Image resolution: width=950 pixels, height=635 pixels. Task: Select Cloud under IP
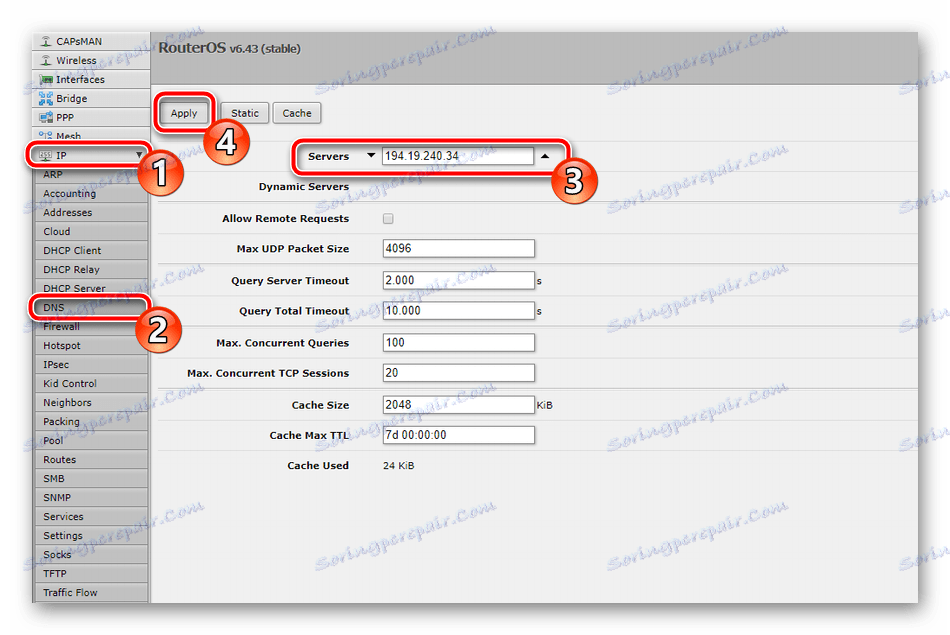click(x=91, y=231)
